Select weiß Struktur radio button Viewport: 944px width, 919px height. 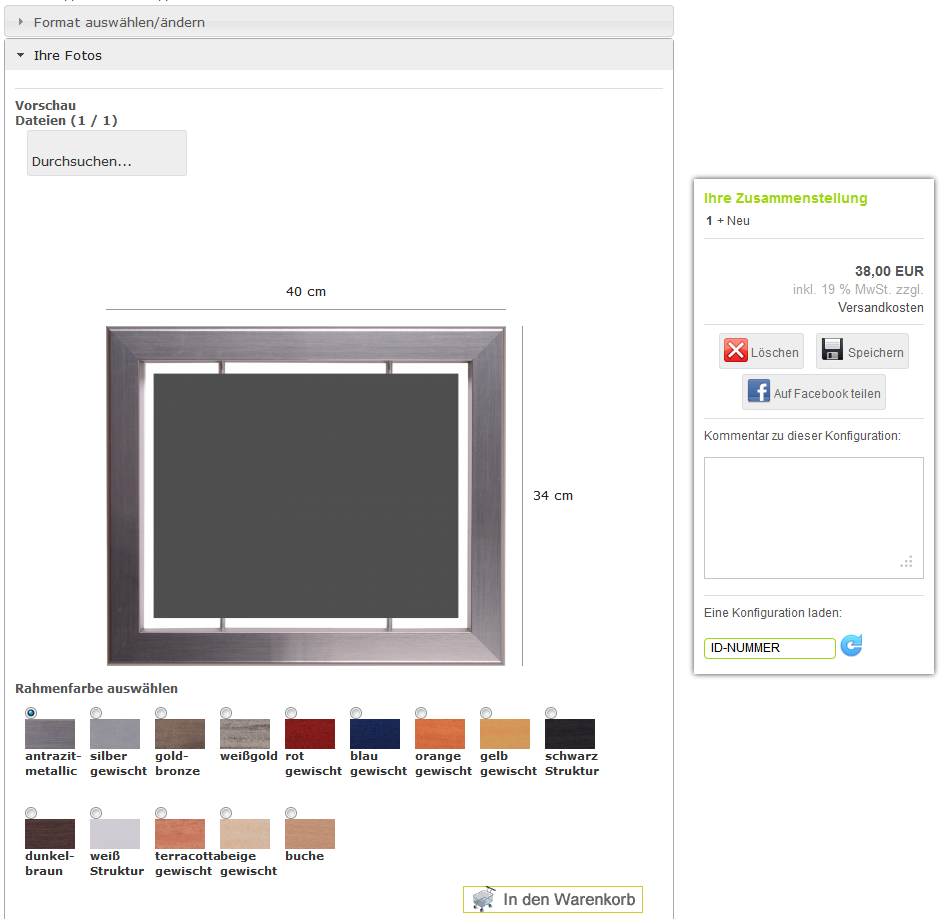[96, 812]
